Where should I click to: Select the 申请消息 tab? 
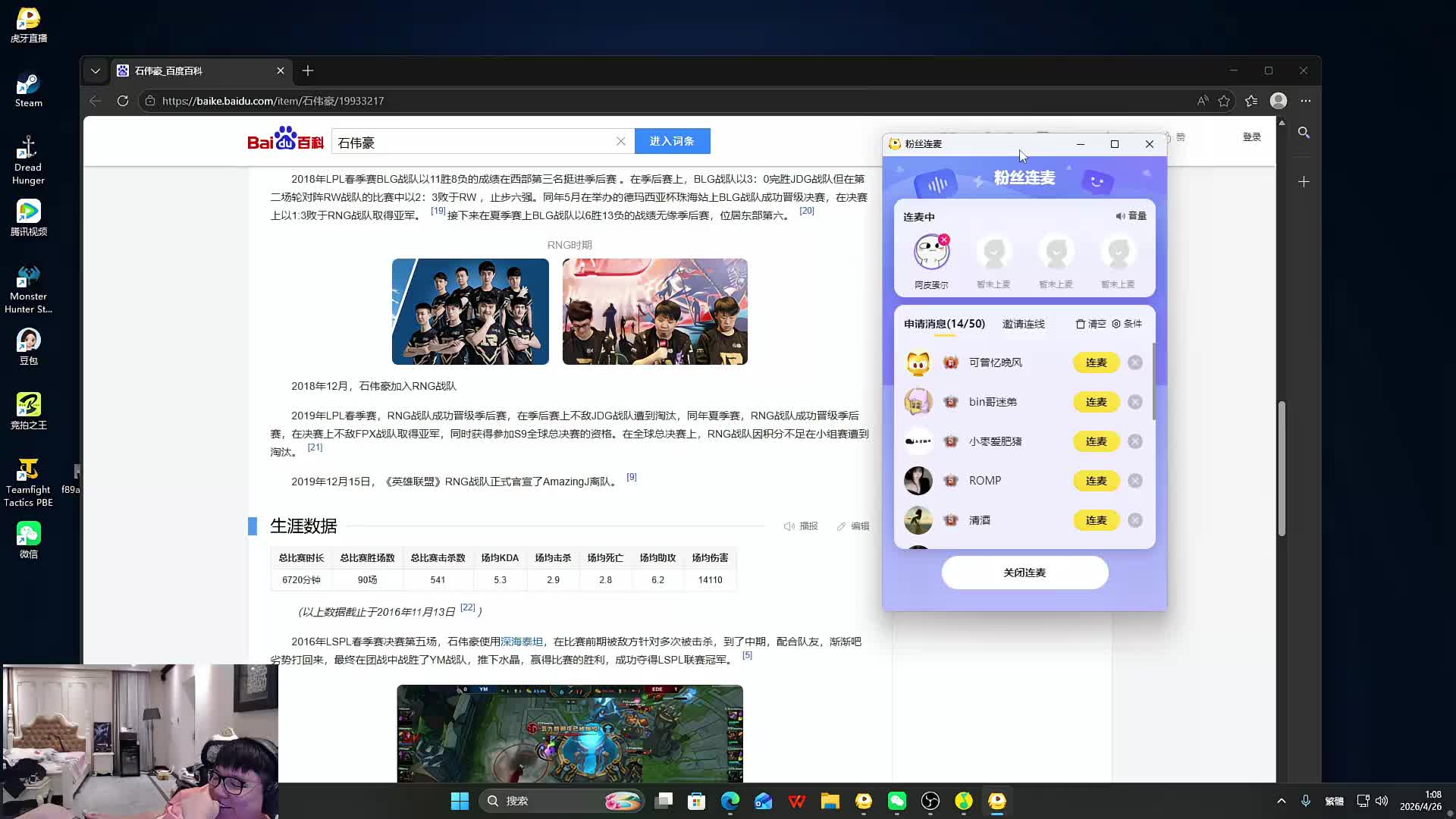coord(944,324)
